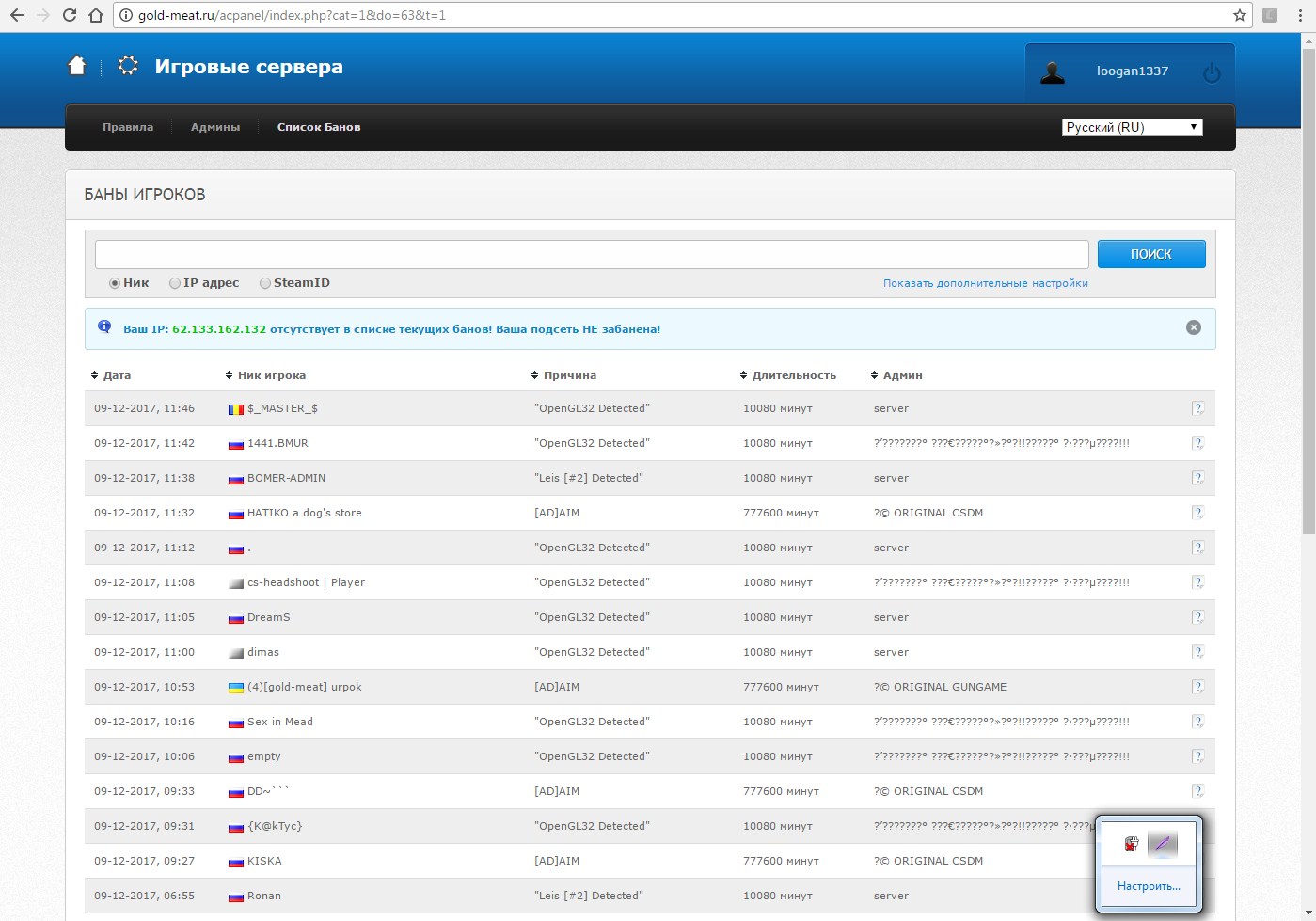Viewport: 1316px width, 921px height.
Task: Select the IP адрес radio button
Action: click(175, 283)
